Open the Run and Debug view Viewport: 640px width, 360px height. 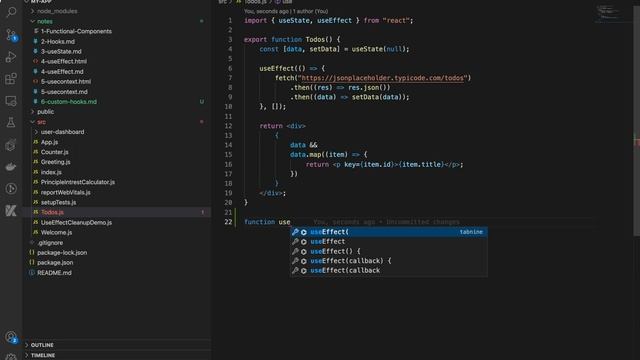coord(11,56)
